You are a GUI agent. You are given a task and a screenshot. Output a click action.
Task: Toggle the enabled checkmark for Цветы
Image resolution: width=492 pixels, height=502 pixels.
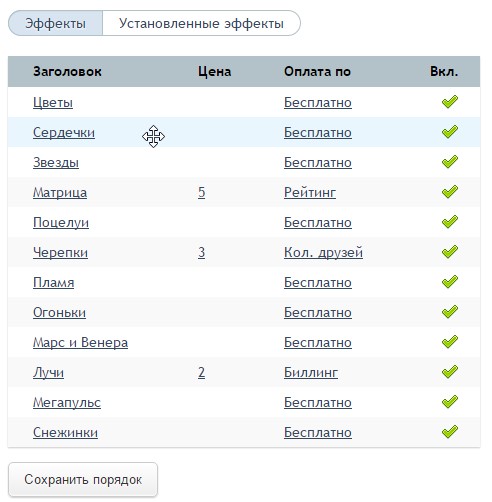click(x=450, y=102)
